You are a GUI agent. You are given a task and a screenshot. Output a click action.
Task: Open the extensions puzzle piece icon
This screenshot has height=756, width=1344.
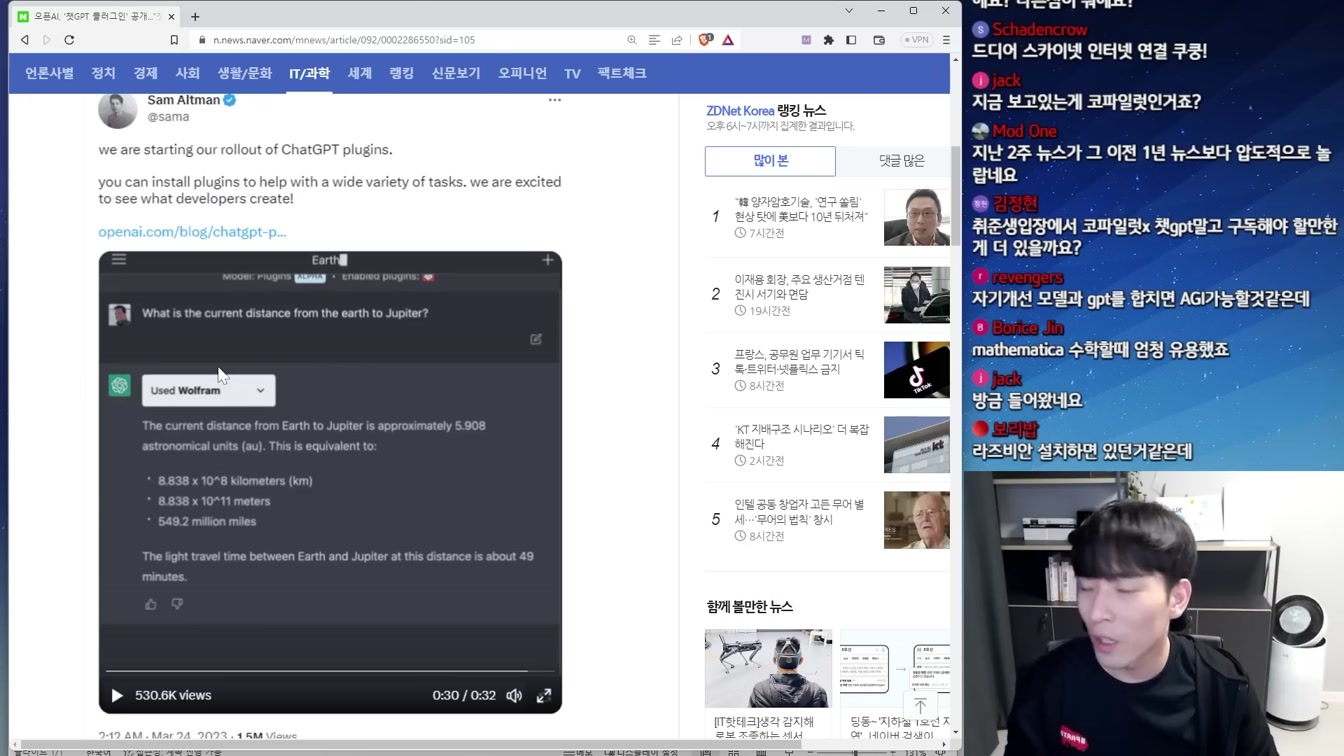828,40
